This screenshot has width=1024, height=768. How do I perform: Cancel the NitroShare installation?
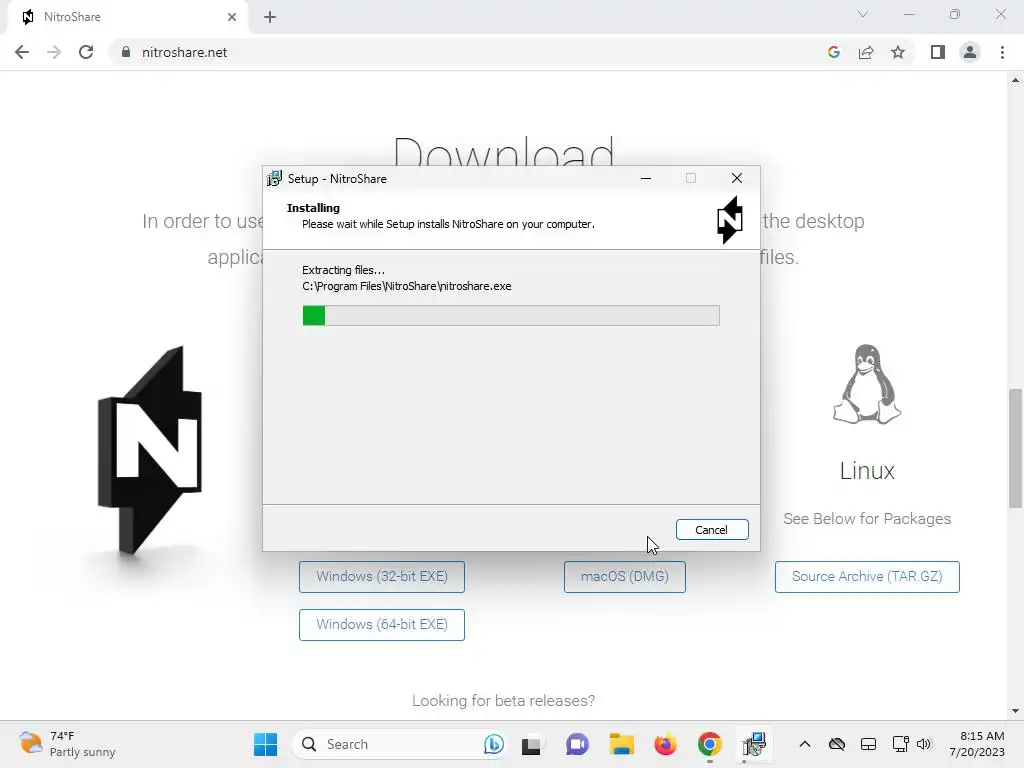click(x=712, y=530)
